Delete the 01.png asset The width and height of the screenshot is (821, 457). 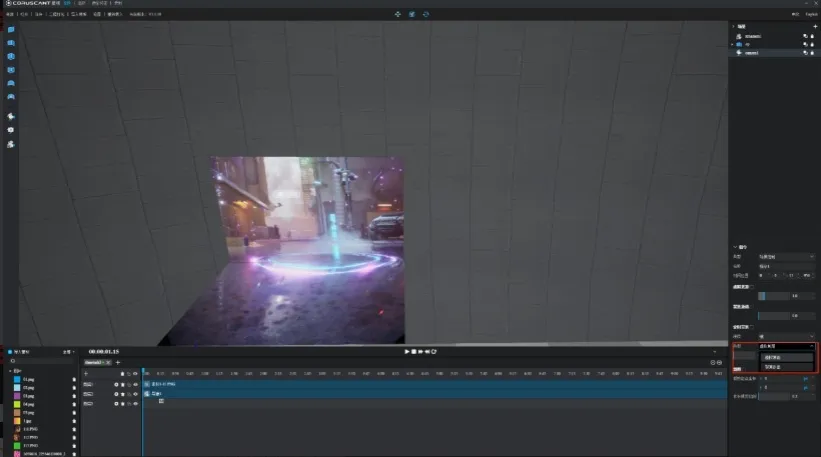coord(74,380)
